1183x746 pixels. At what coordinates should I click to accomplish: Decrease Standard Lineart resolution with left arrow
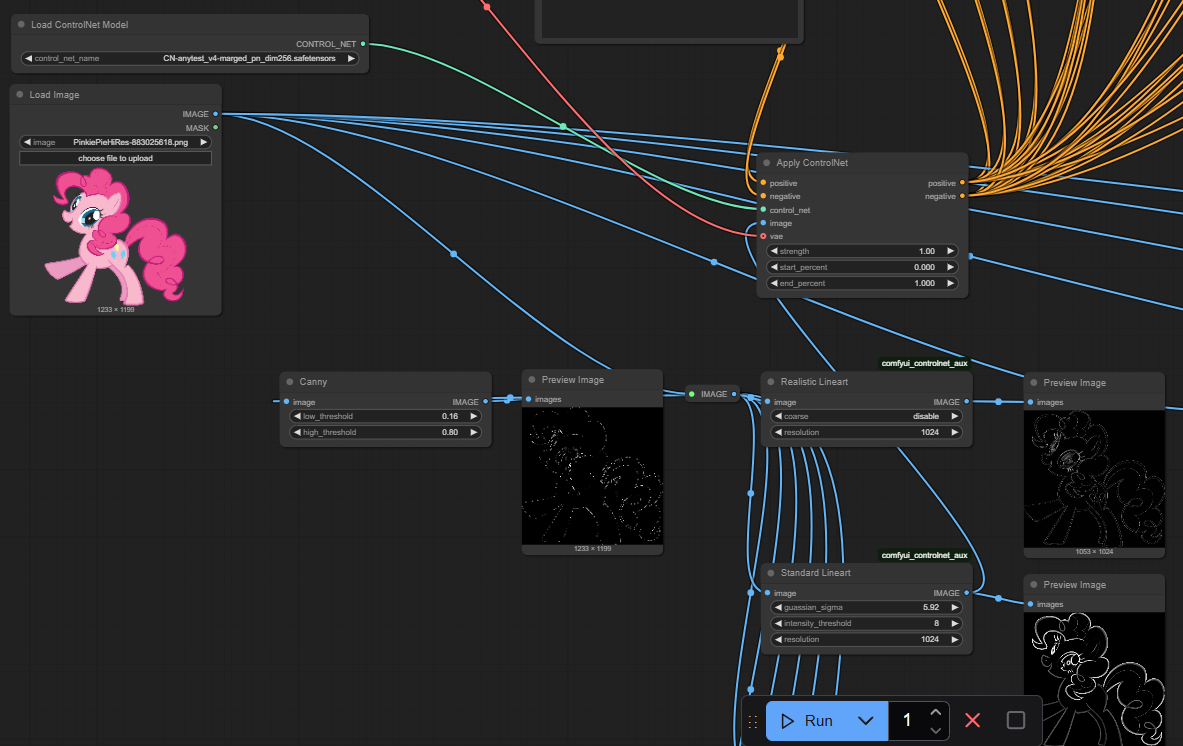(778, 640)
